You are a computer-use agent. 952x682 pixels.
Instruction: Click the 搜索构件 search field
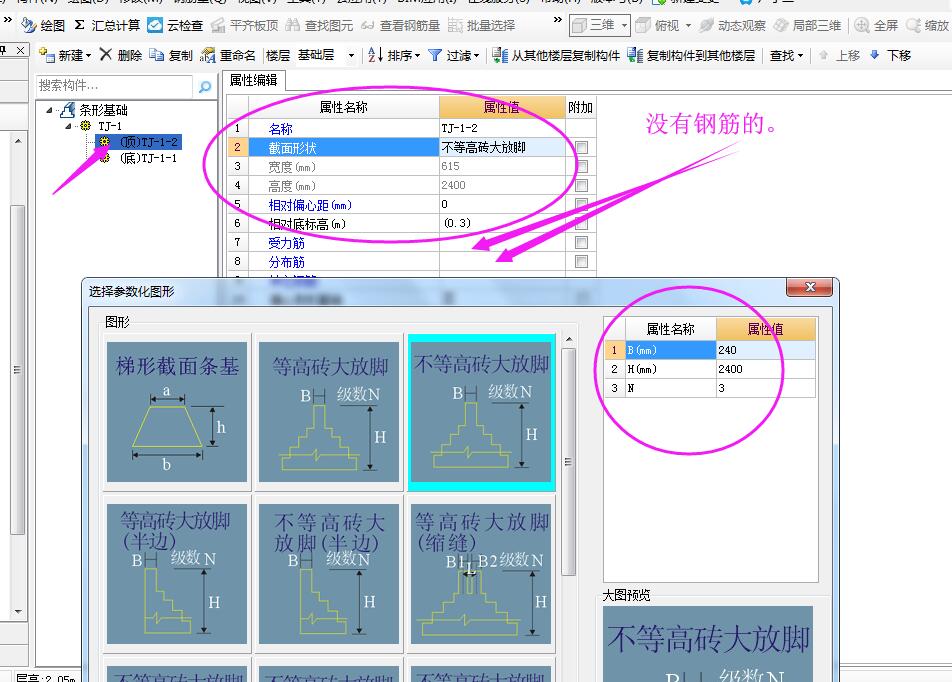click(114, 86)
